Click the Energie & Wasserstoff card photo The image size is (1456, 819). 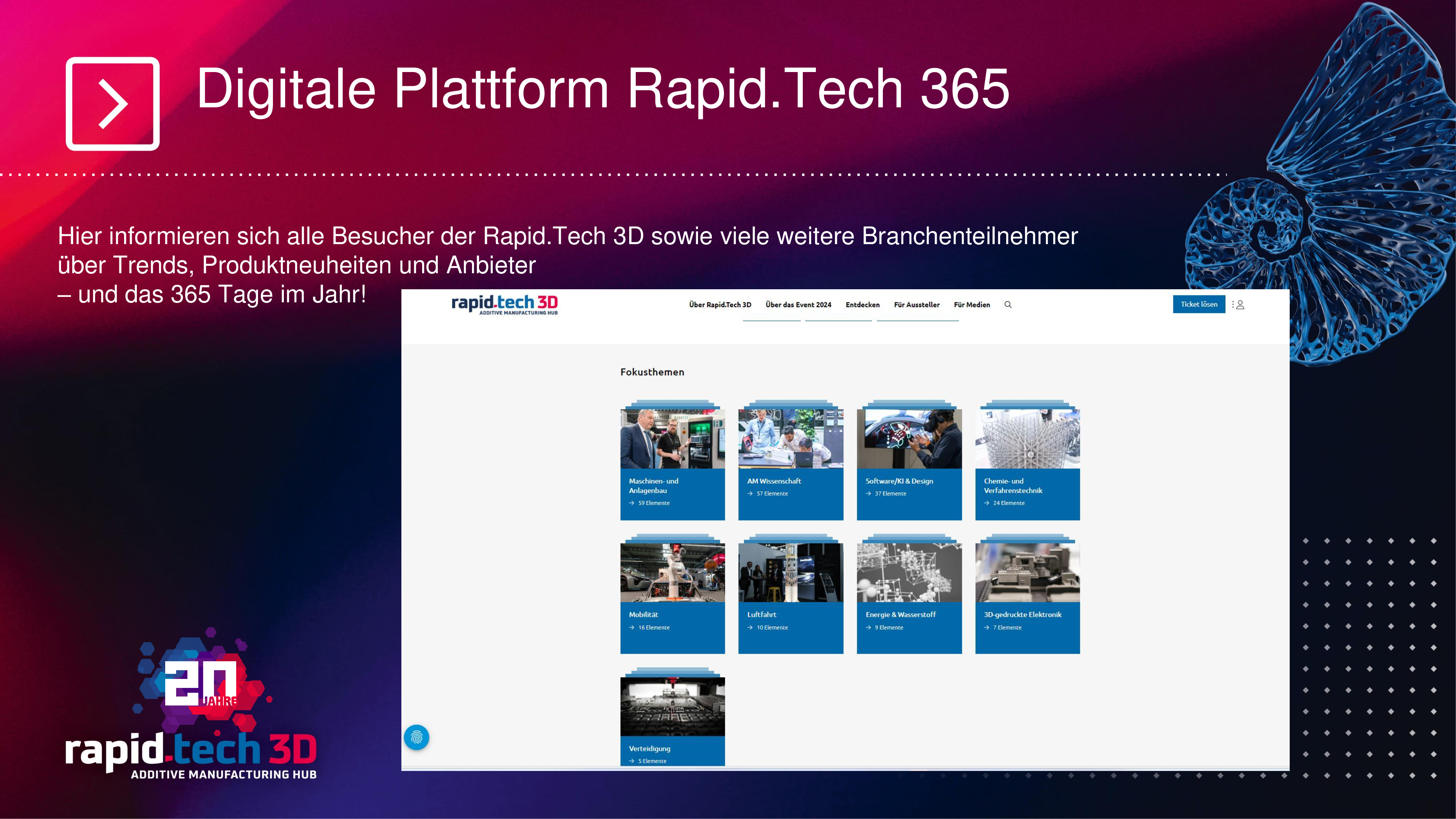coord(909,573)
